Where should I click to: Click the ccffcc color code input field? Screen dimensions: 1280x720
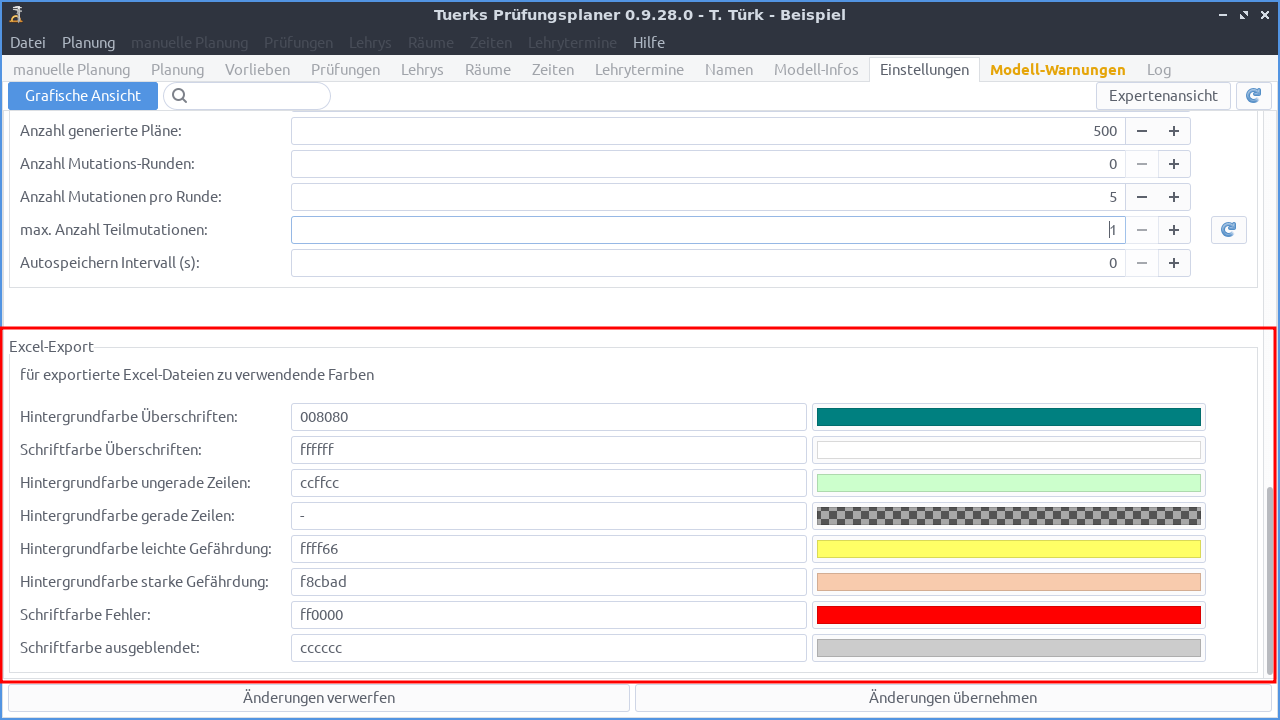pyautogui.click(x=548, y=482)
